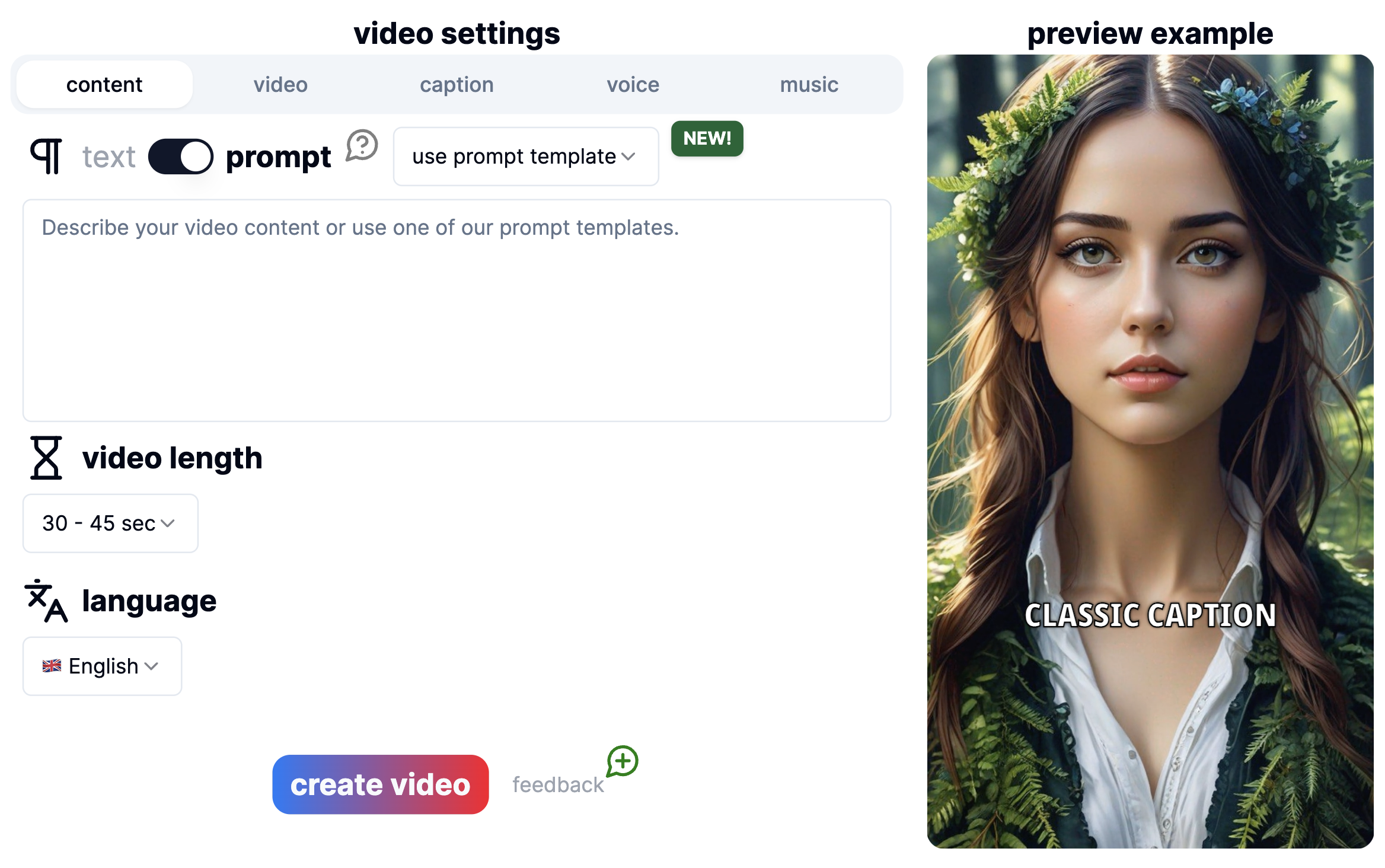Click the dropdown chevron on use prompt template
The width and height of the screenshot is (1385, 868).
point(628,157)
